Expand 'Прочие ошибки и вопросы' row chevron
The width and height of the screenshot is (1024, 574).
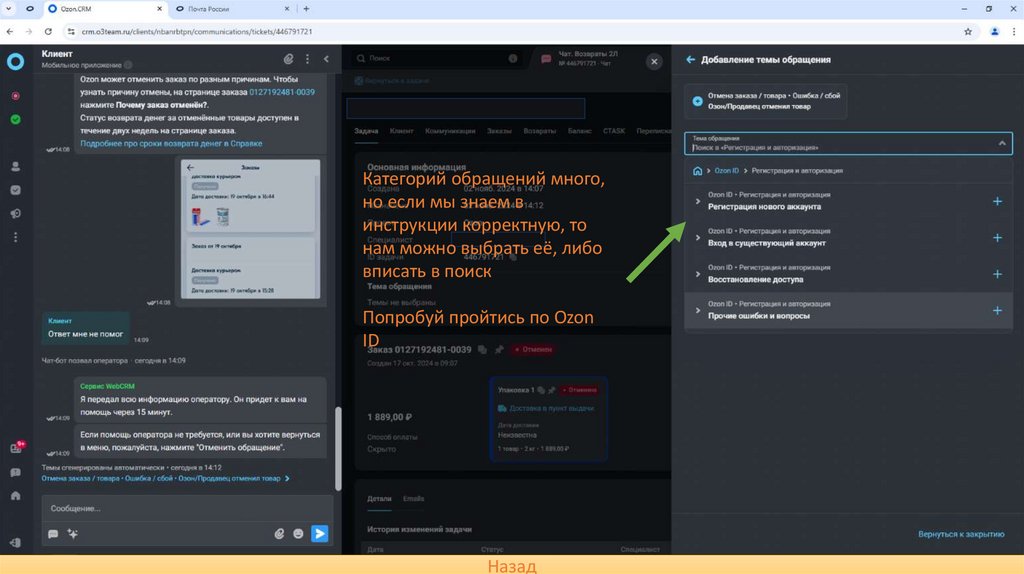point(697,311)
